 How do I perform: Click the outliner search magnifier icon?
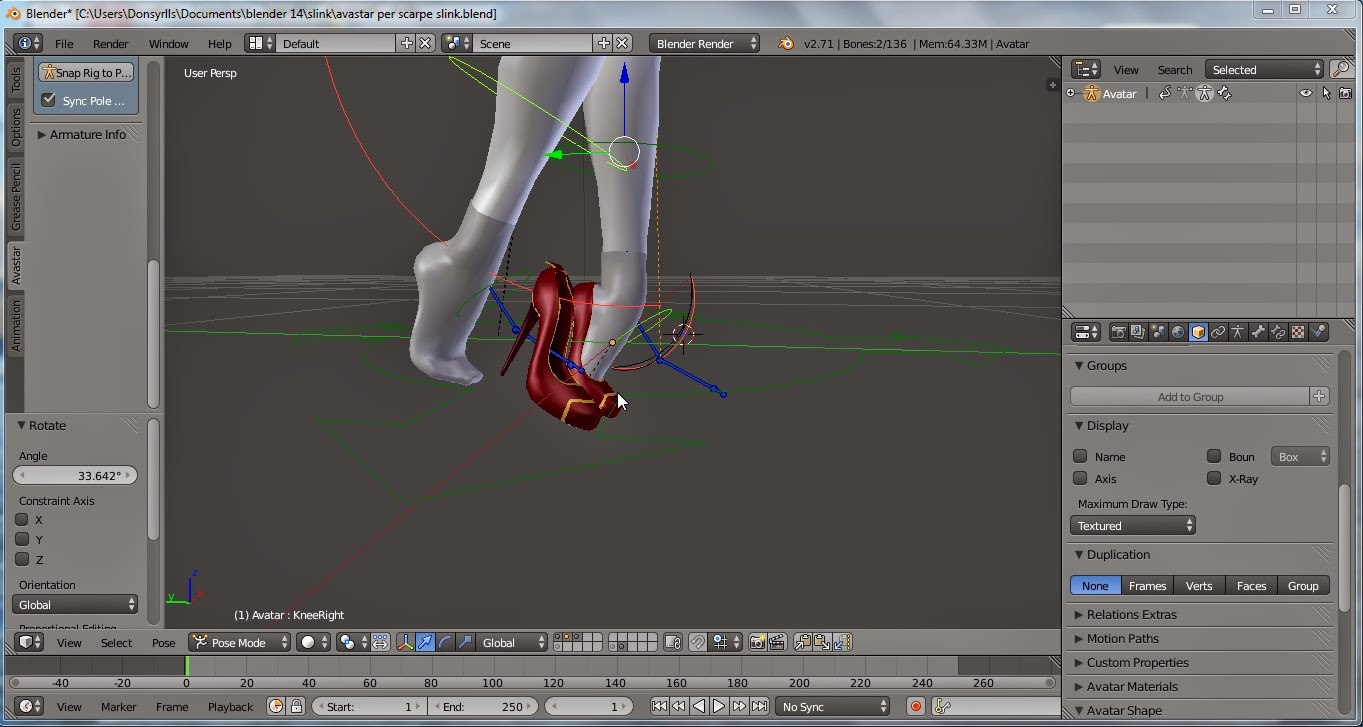1341,69
